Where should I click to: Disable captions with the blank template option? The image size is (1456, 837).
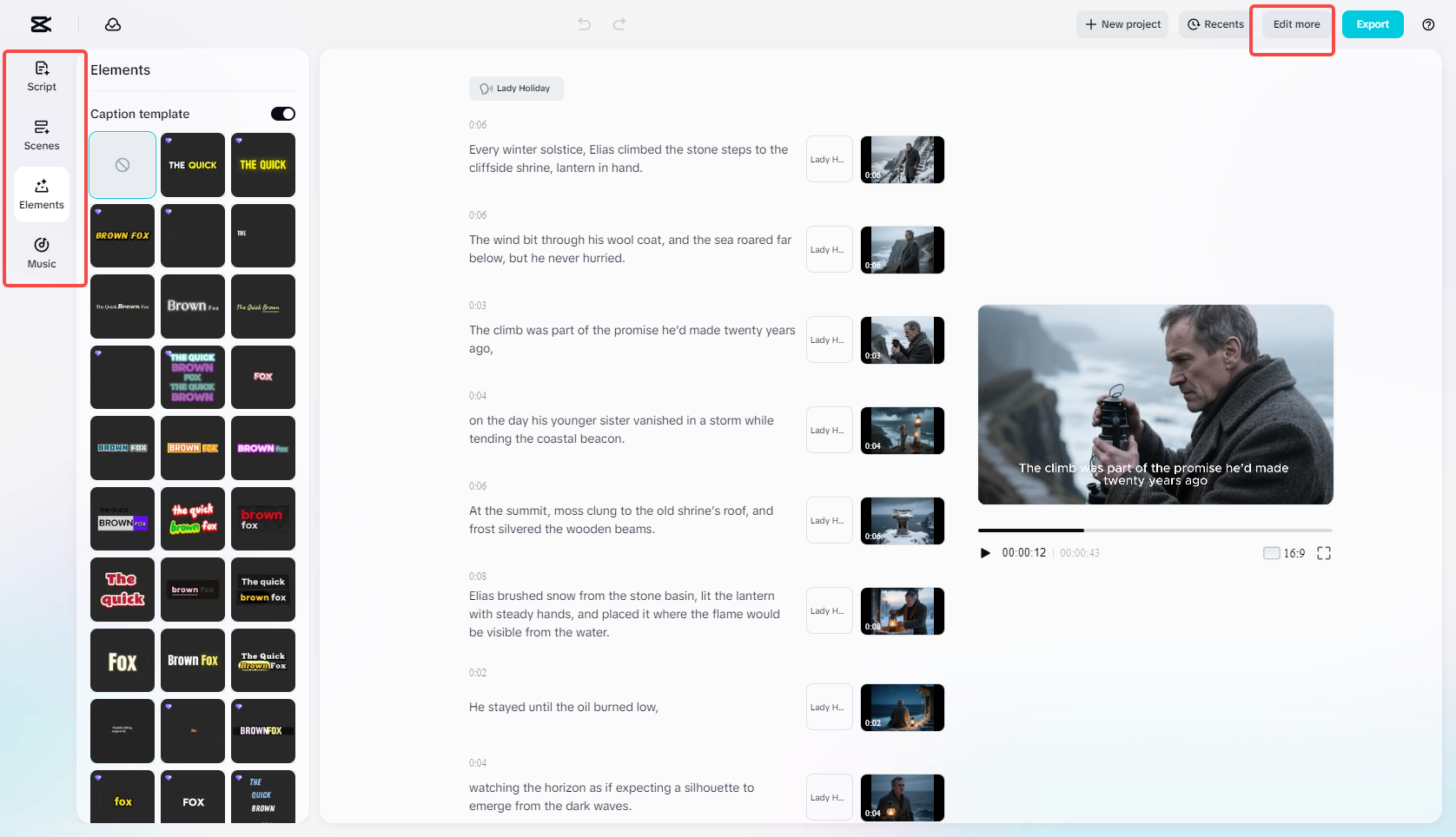tap(122, 164)
